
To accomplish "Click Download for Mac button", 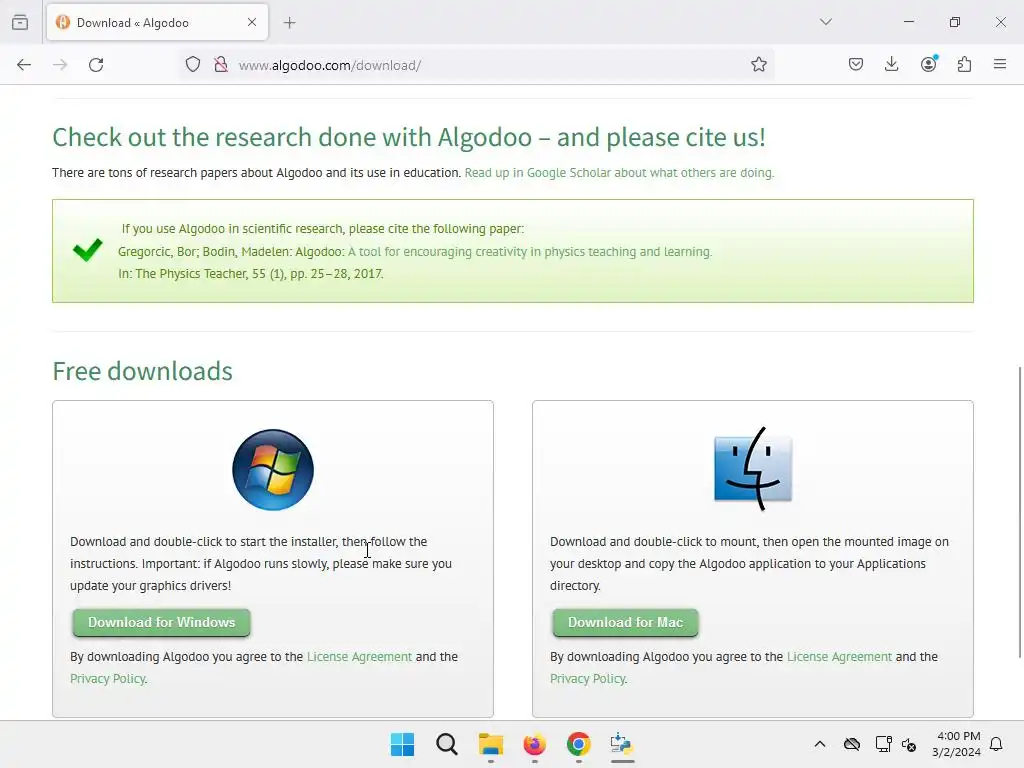I will [x=626, y=622].
